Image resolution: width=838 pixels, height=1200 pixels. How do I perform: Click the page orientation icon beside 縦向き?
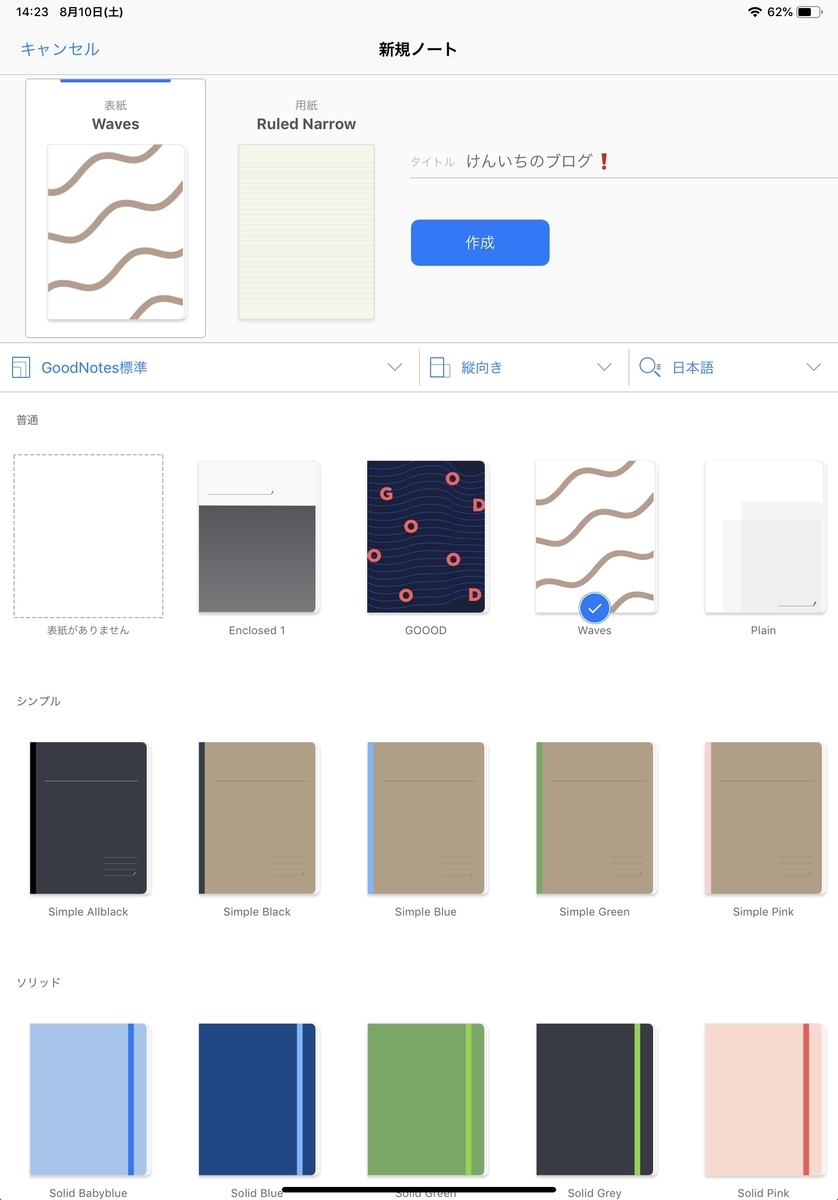439,367
